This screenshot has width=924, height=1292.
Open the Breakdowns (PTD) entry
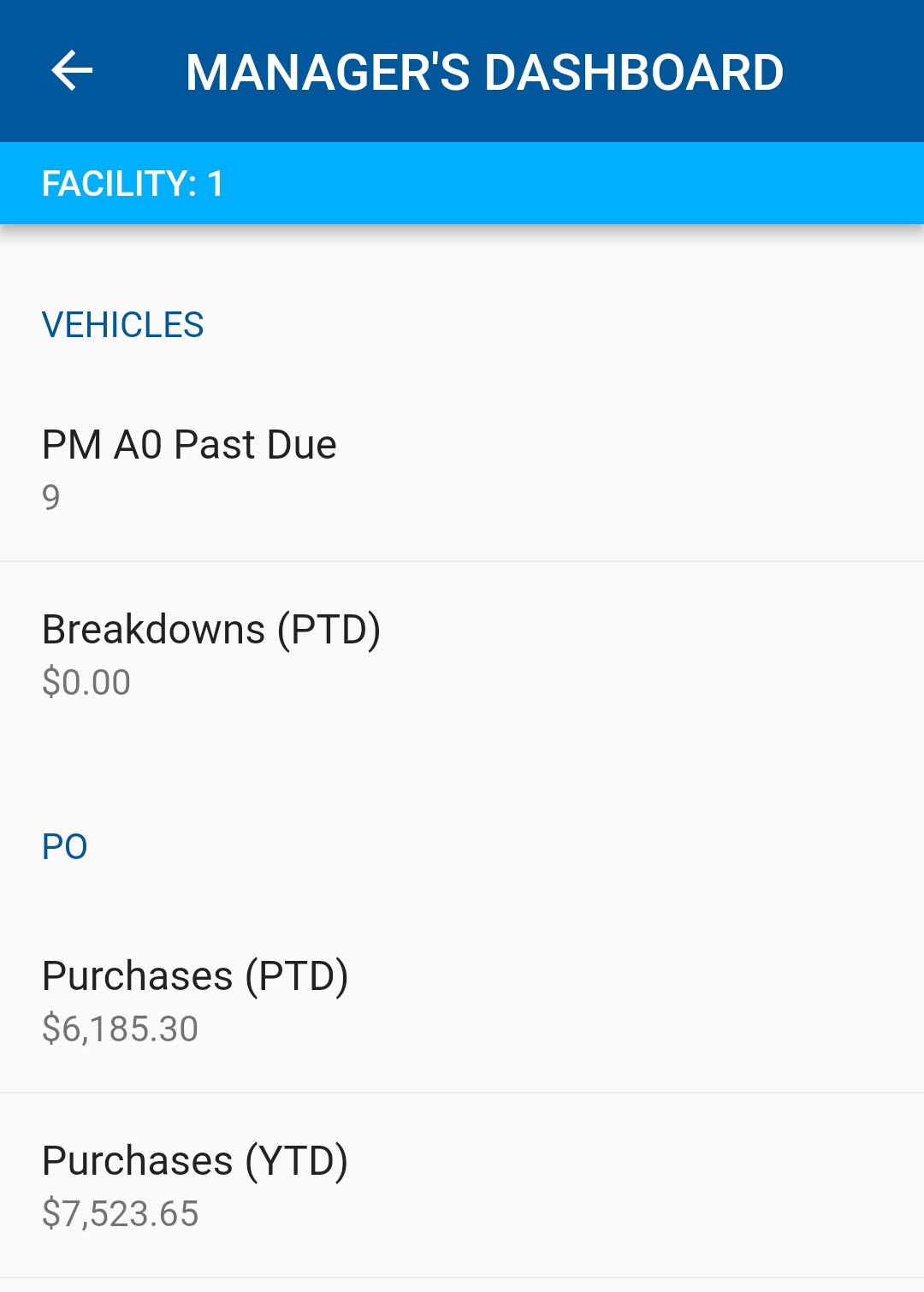pyautogui.click(x=462, y=654)
